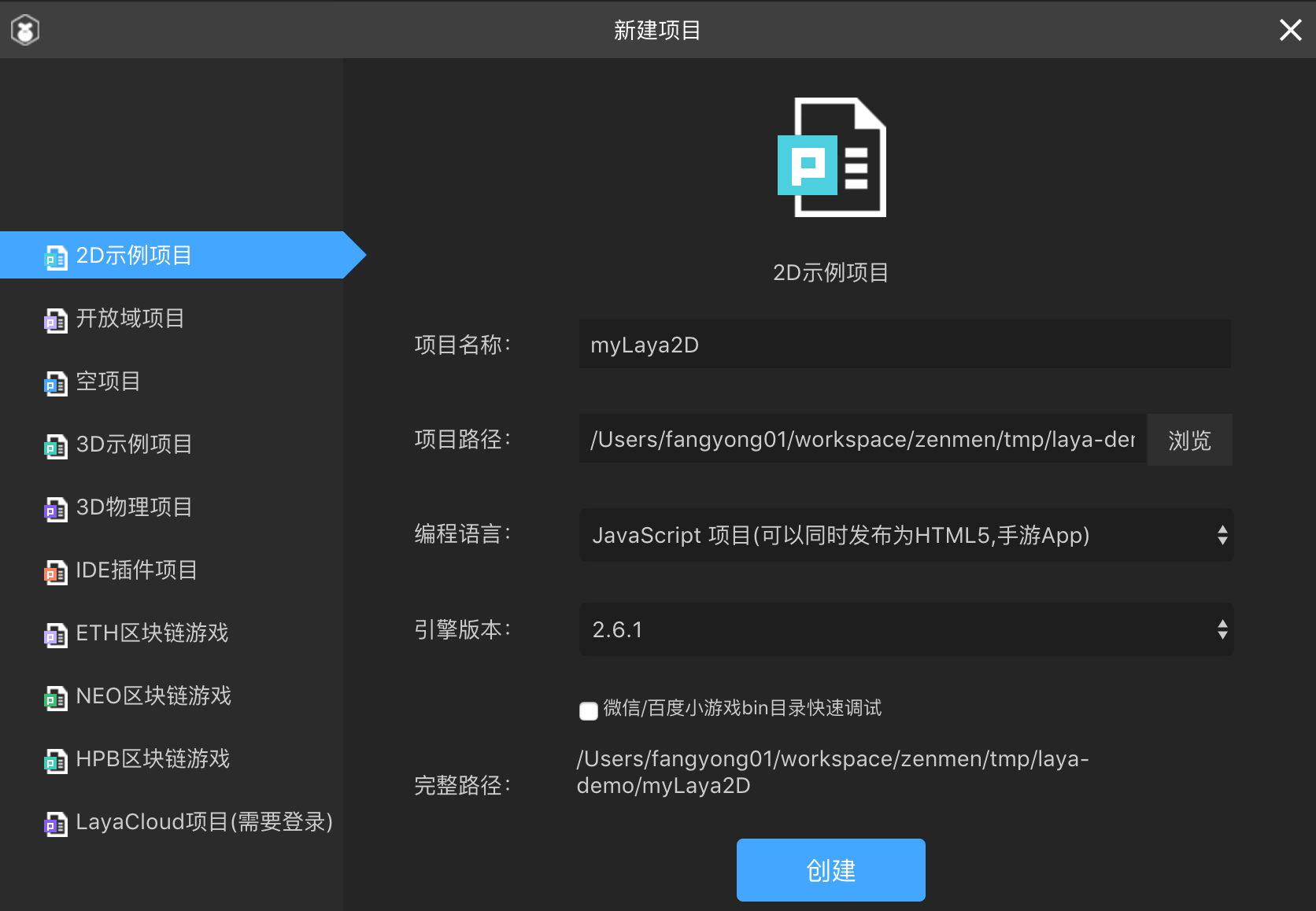Click the LayaCloud项目 sidebar icon
The height and width of the screenshot is (911, 1316).
pos(56,824)
